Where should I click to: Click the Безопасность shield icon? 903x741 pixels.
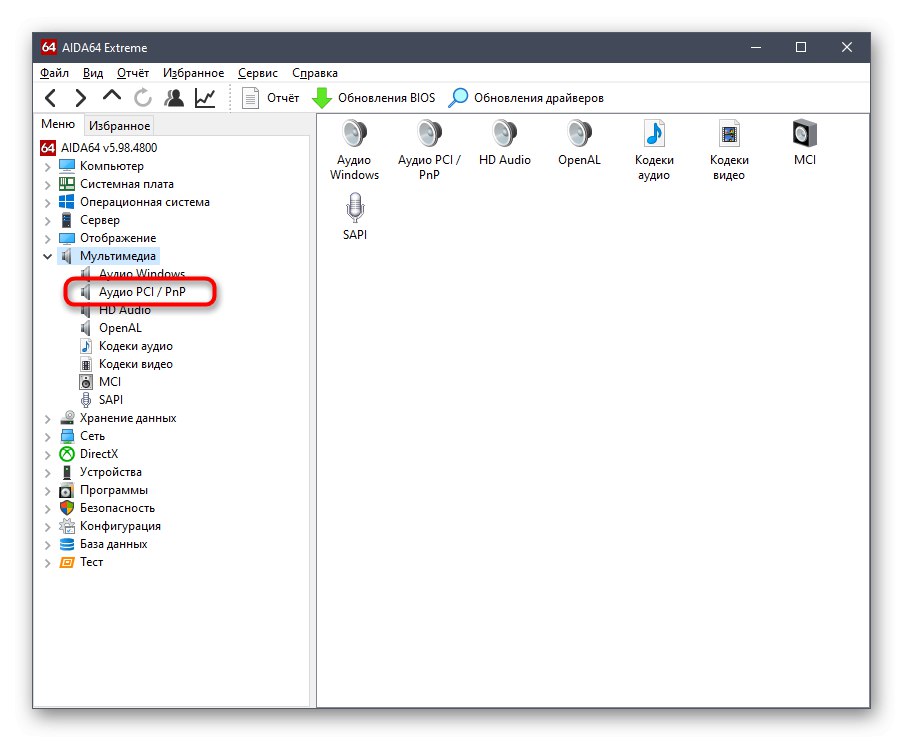coord(67,508)
